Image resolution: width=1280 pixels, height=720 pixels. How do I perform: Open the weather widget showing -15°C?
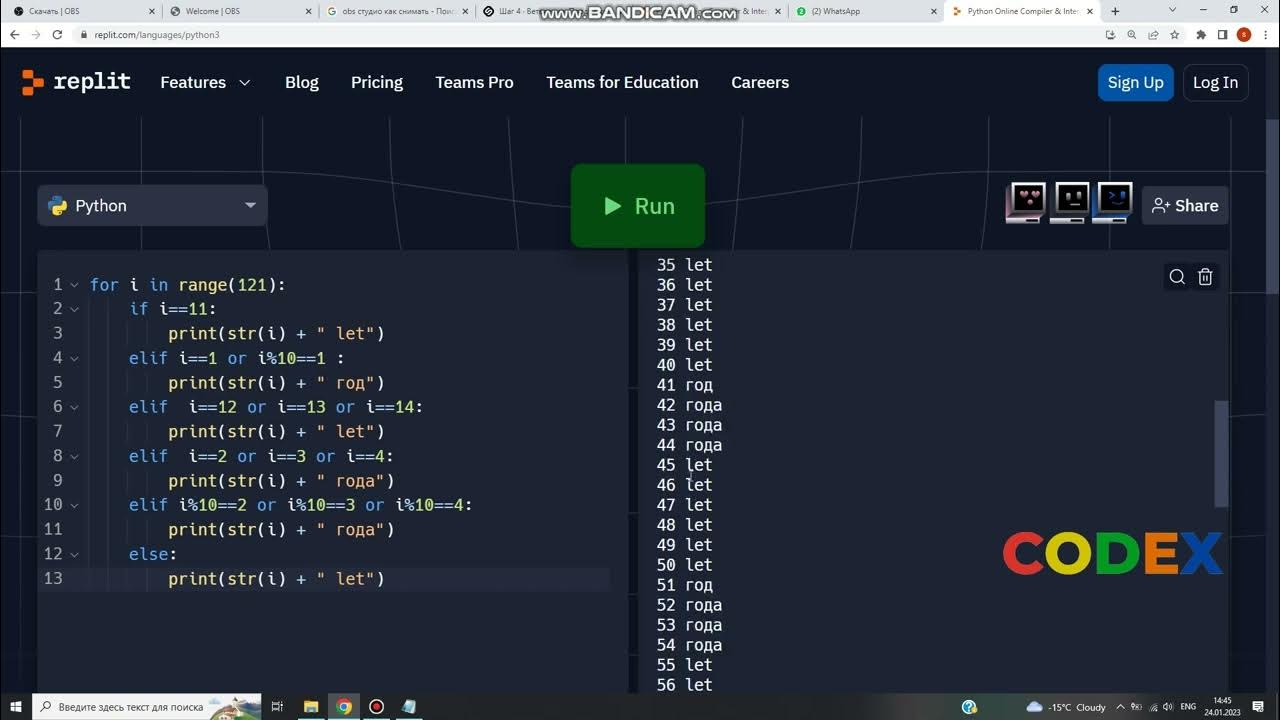1065,706
